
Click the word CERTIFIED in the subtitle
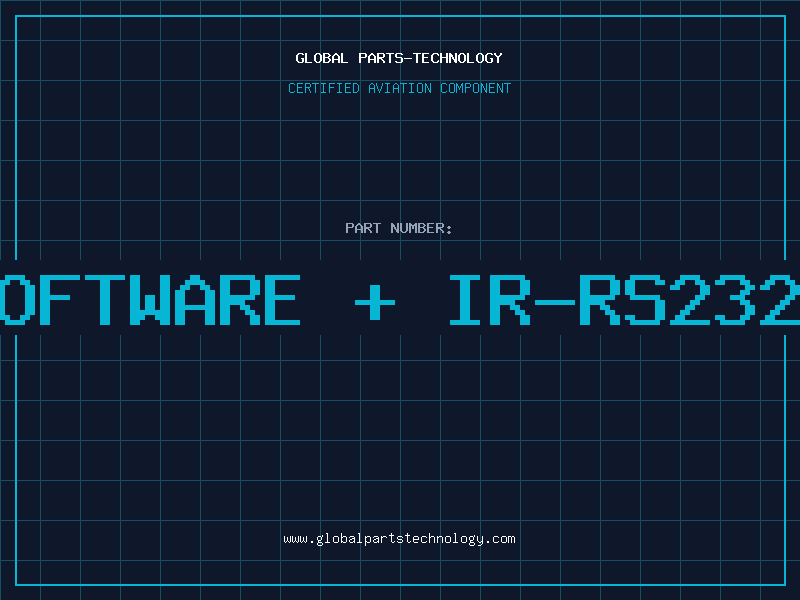pyautogui.click(x=324, y=88)
